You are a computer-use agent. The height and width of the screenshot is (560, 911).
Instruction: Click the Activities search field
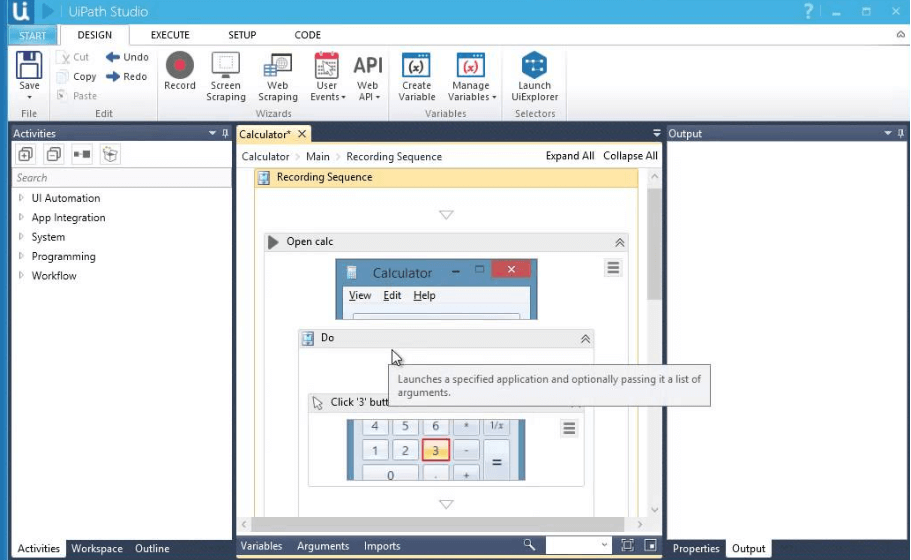121,178
